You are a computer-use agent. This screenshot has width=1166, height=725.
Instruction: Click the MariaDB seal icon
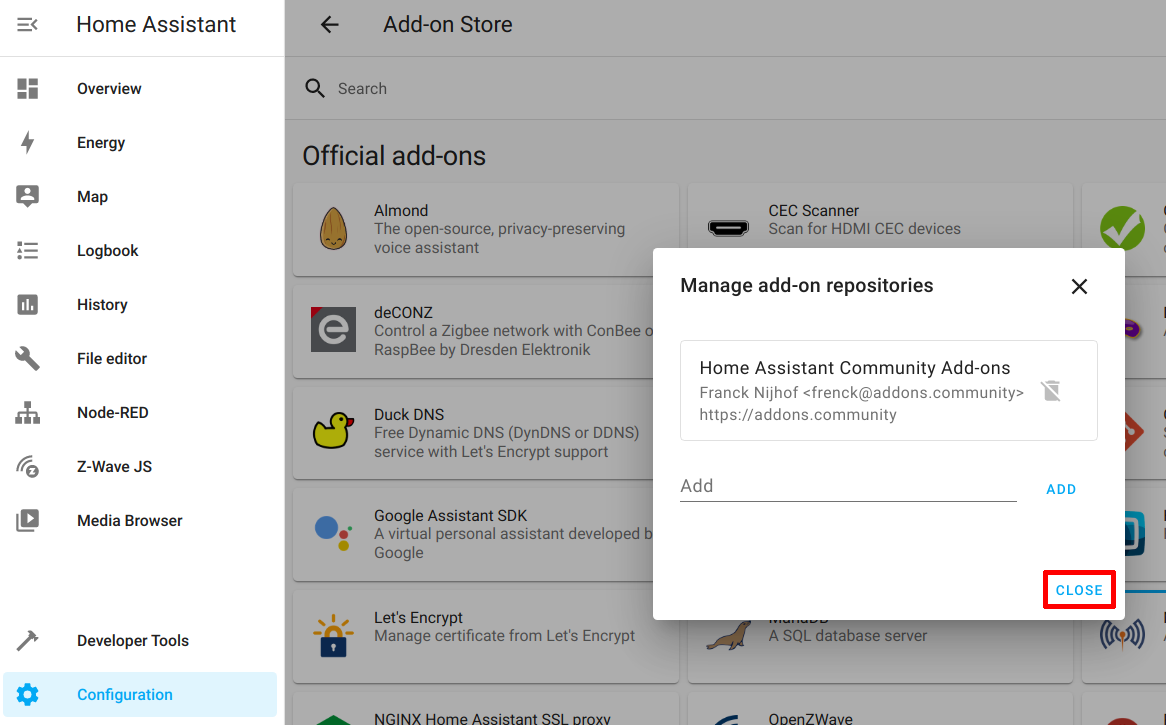coord(728,637)
